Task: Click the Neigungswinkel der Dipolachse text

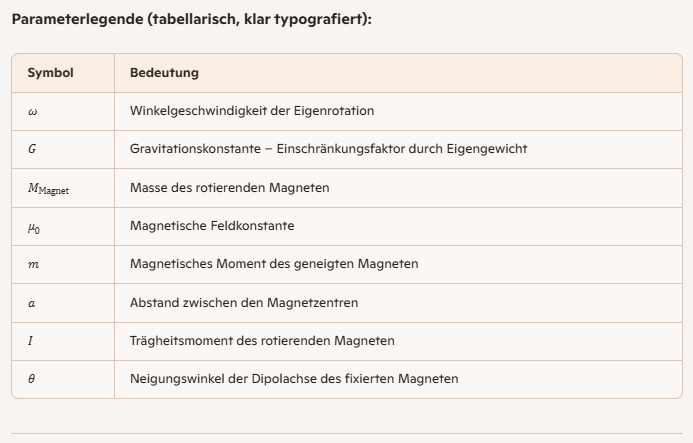Action: [x=294, y=379]
